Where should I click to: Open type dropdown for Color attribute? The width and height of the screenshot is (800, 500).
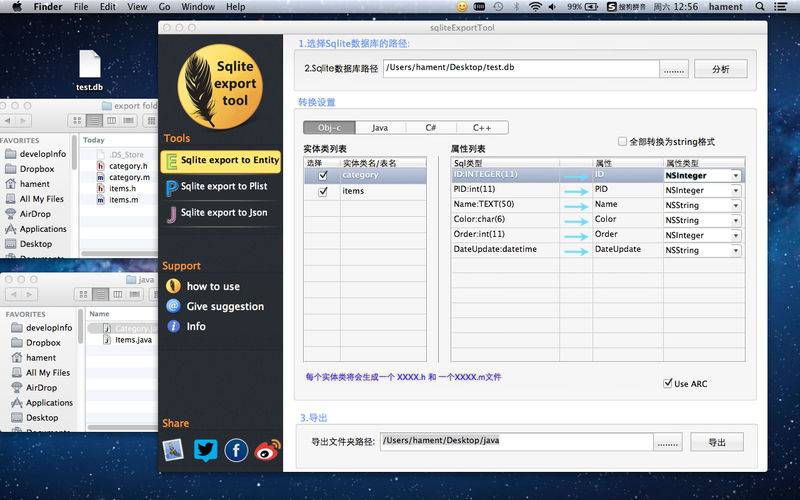point(736,220)
